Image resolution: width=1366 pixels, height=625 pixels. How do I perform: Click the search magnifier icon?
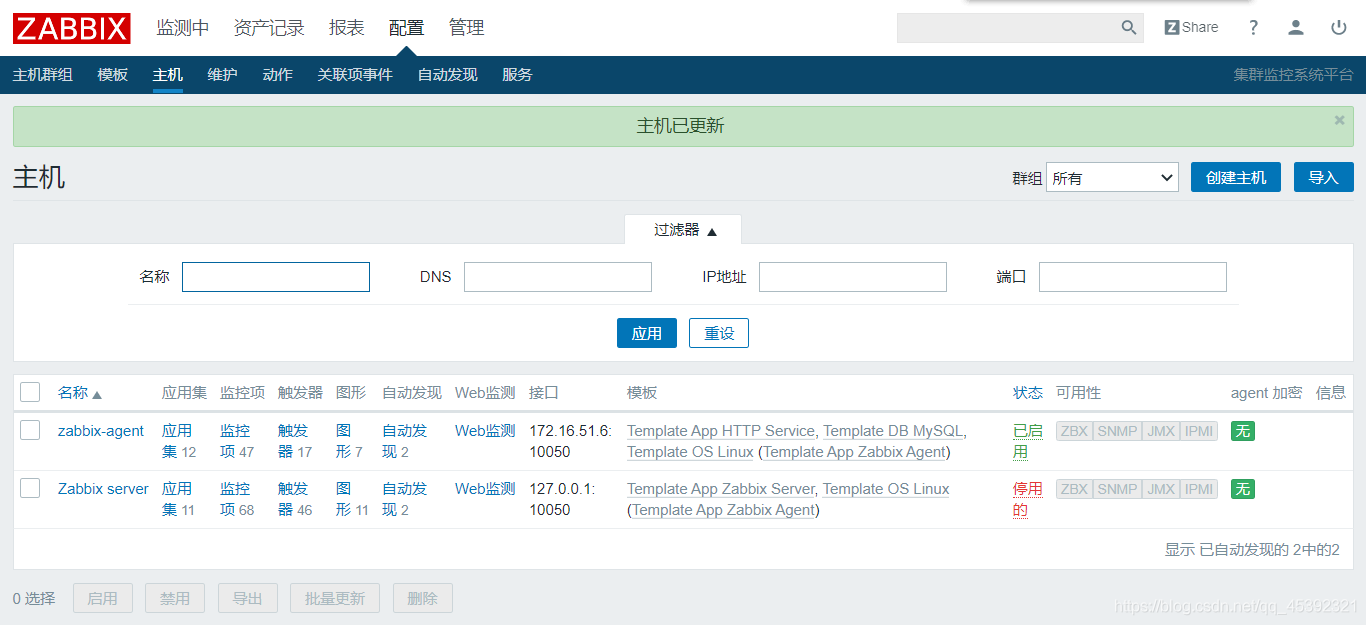(1129, 28)
